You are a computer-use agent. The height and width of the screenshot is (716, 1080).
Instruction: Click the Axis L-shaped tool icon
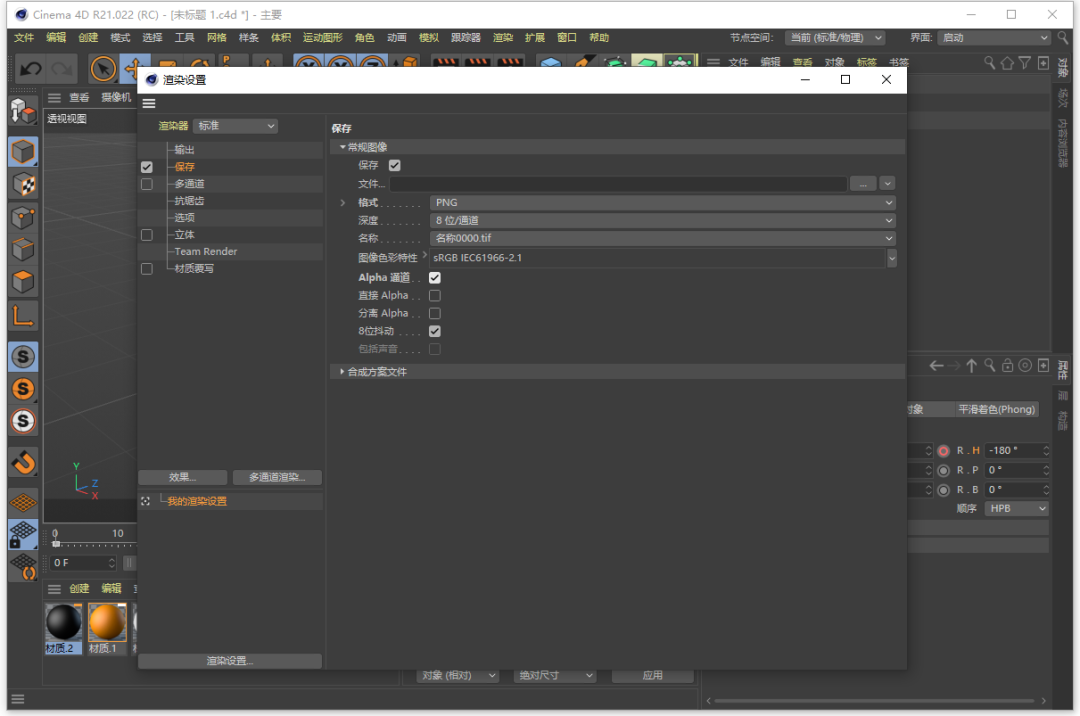23,316
